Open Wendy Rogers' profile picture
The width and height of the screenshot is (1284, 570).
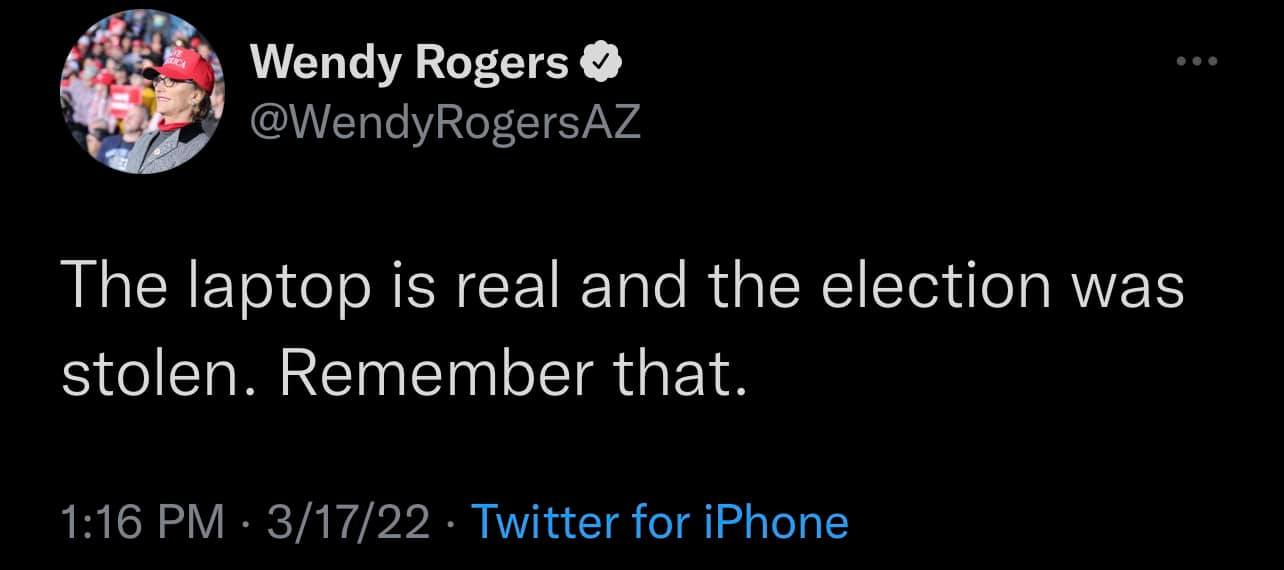(142, 95)
